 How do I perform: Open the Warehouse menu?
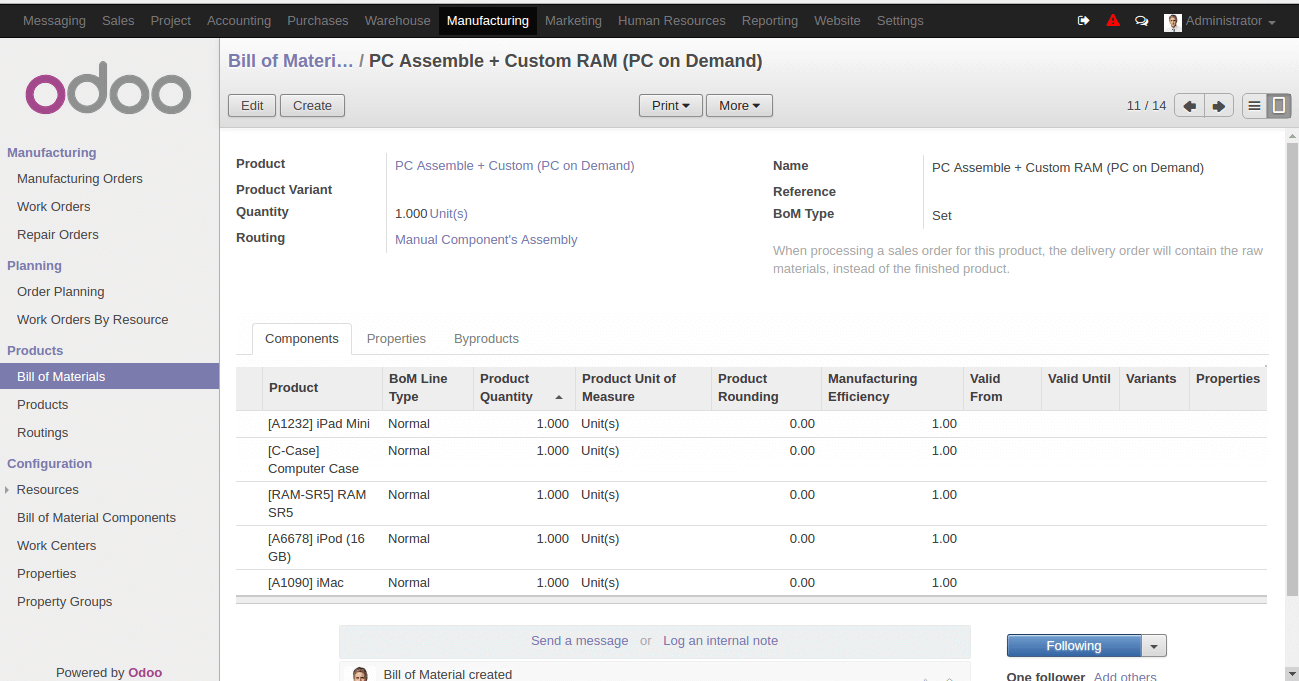click(x=398, y=21)
